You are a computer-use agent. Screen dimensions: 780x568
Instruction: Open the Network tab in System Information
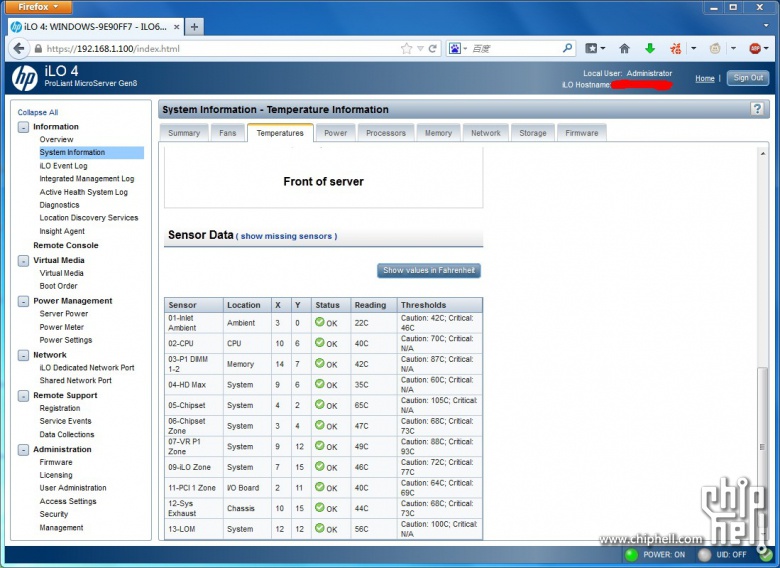[486, 133]
